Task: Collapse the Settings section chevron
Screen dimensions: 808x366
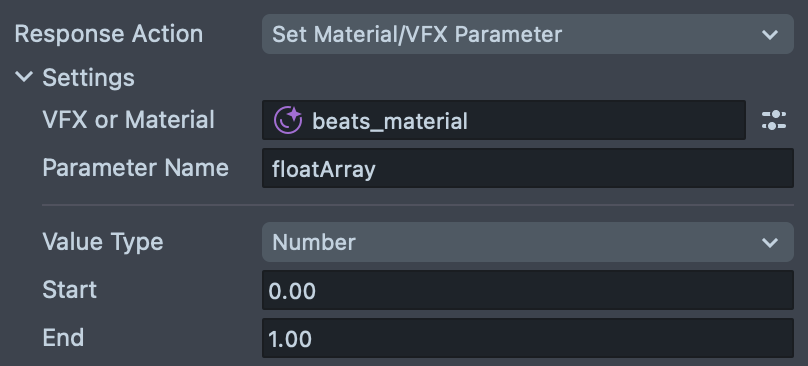Action: pos(24,77)
